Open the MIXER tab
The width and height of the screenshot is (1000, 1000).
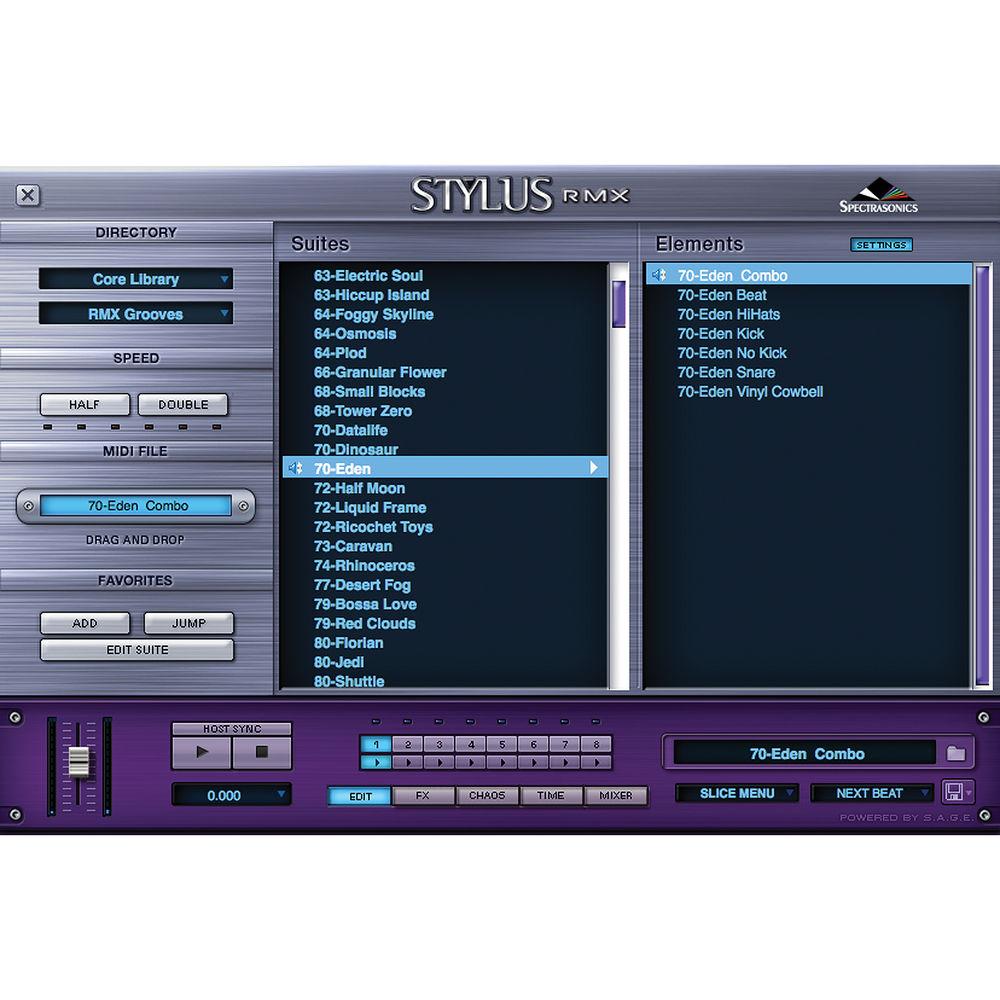[616, 796]
